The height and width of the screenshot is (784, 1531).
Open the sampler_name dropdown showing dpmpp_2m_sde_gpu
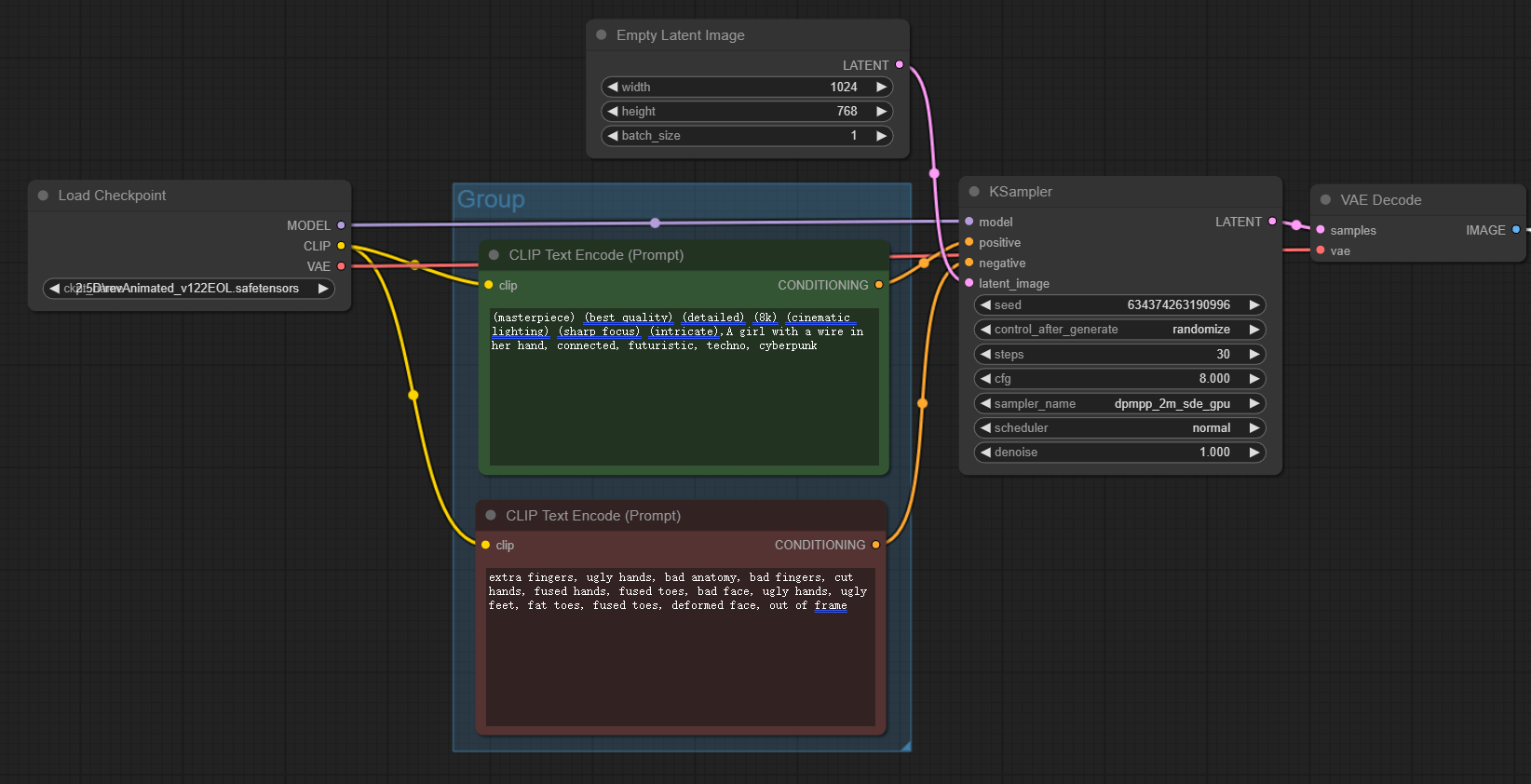1120,403
